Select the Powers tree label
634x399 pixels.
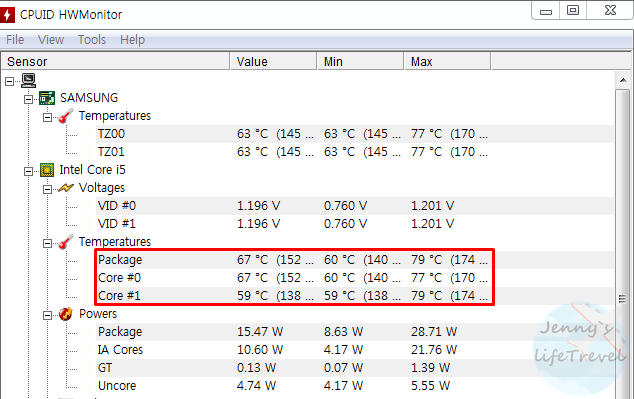tap(98, 314)
